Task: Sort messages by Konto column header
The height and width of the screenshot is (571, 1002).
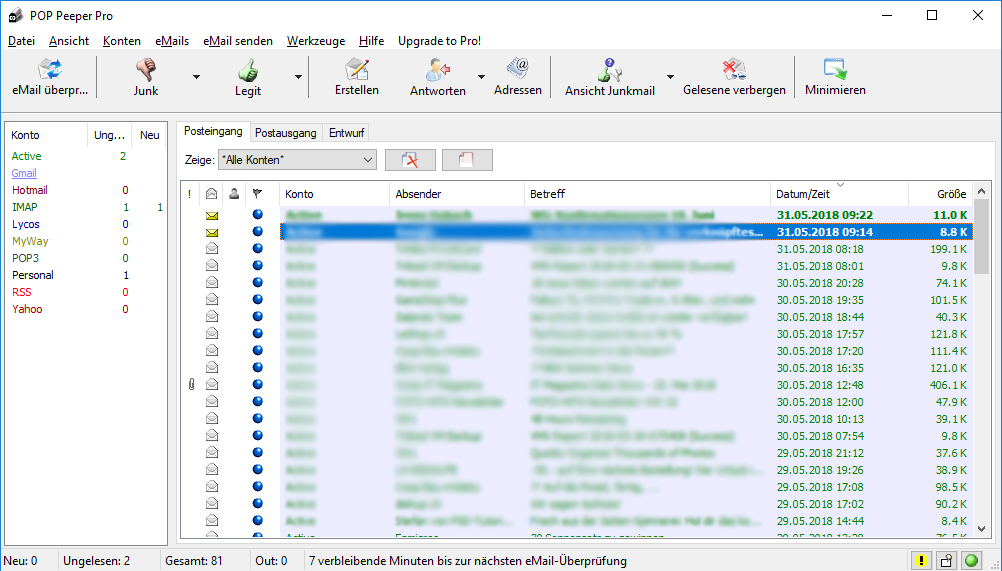Action: coord(334,194)
